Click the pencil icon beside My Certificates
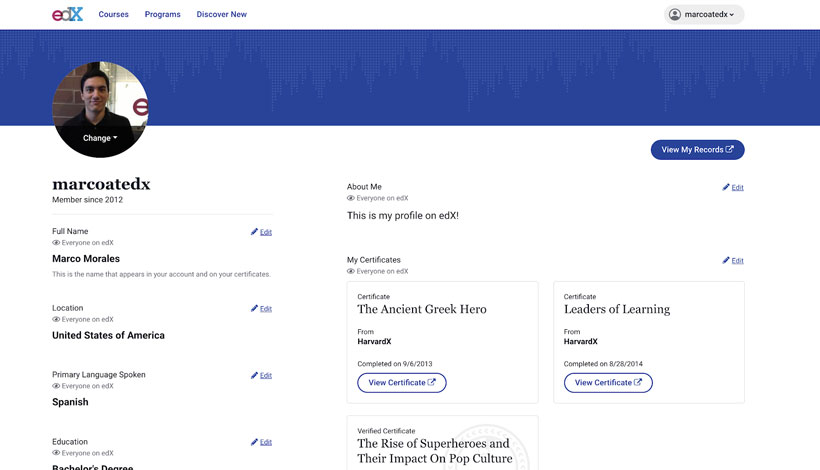This screenshot has width=820, height=470. pyautogui.click(x=726, y=260)
